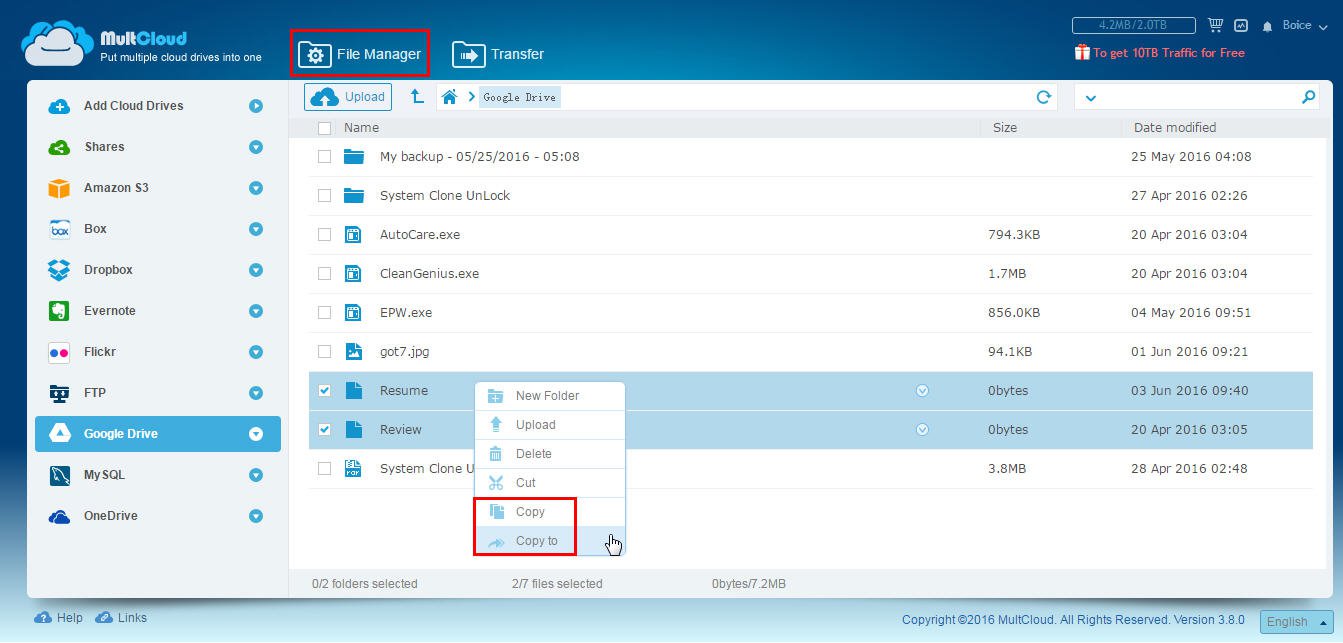
Task: Choose Copy to from context menu
Action: click(549, 540)
